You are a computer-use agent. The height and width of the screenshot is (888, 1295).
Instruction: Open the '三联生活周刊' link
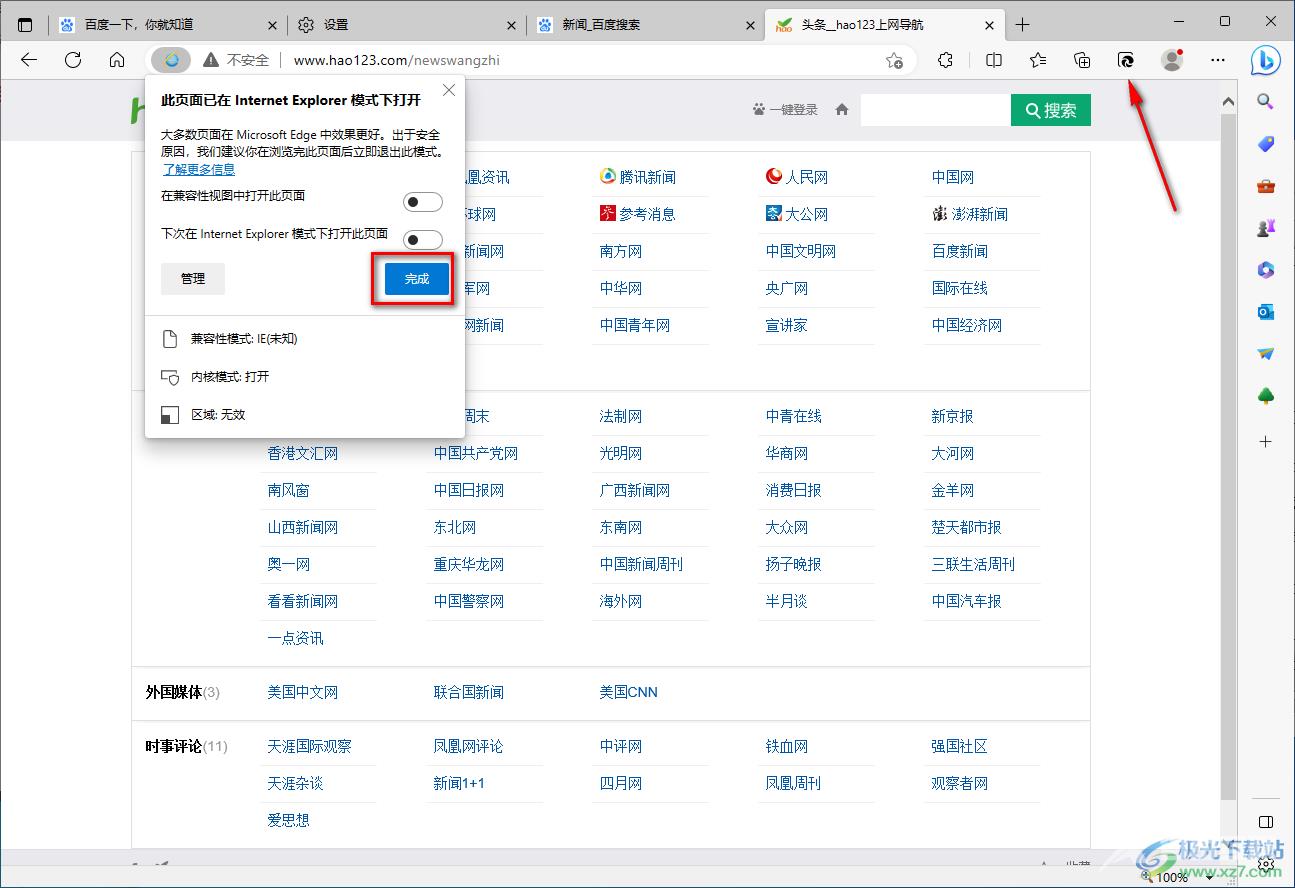(973, 564)
